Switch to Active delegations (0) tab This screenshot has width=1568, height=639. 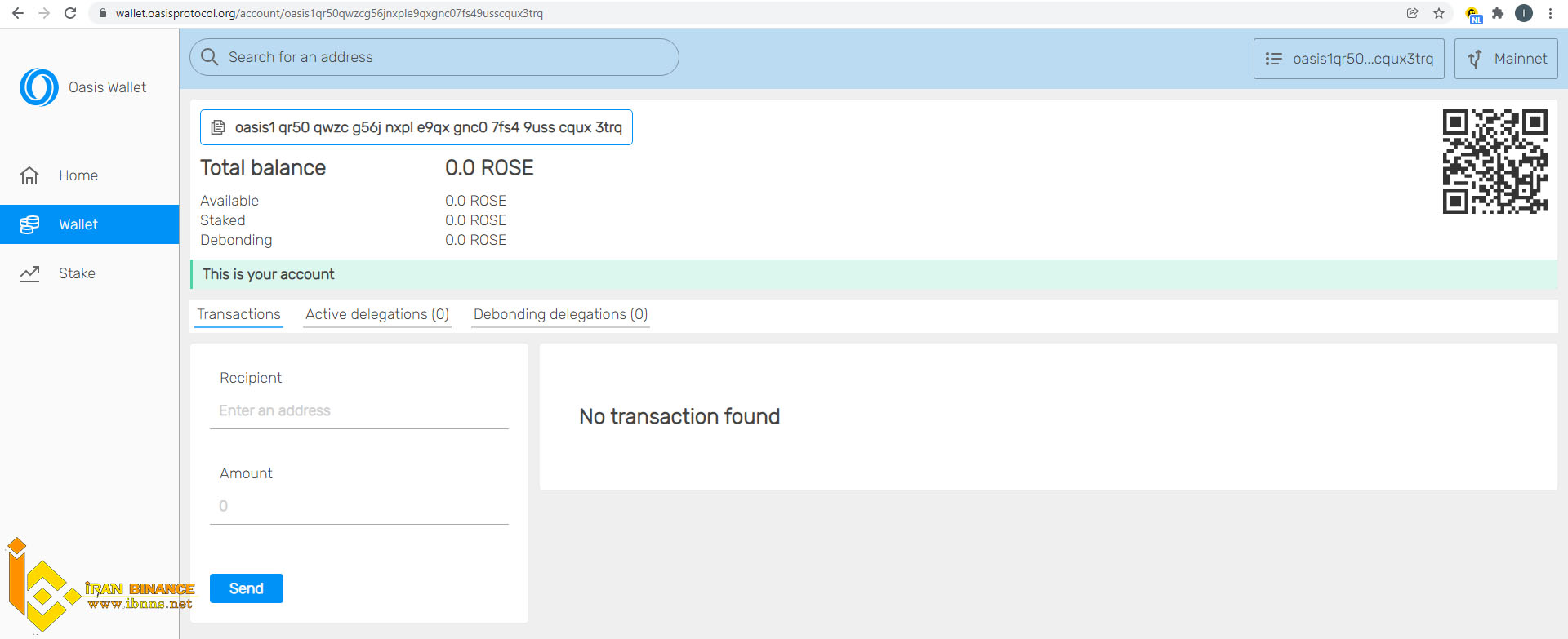point(377,315)
